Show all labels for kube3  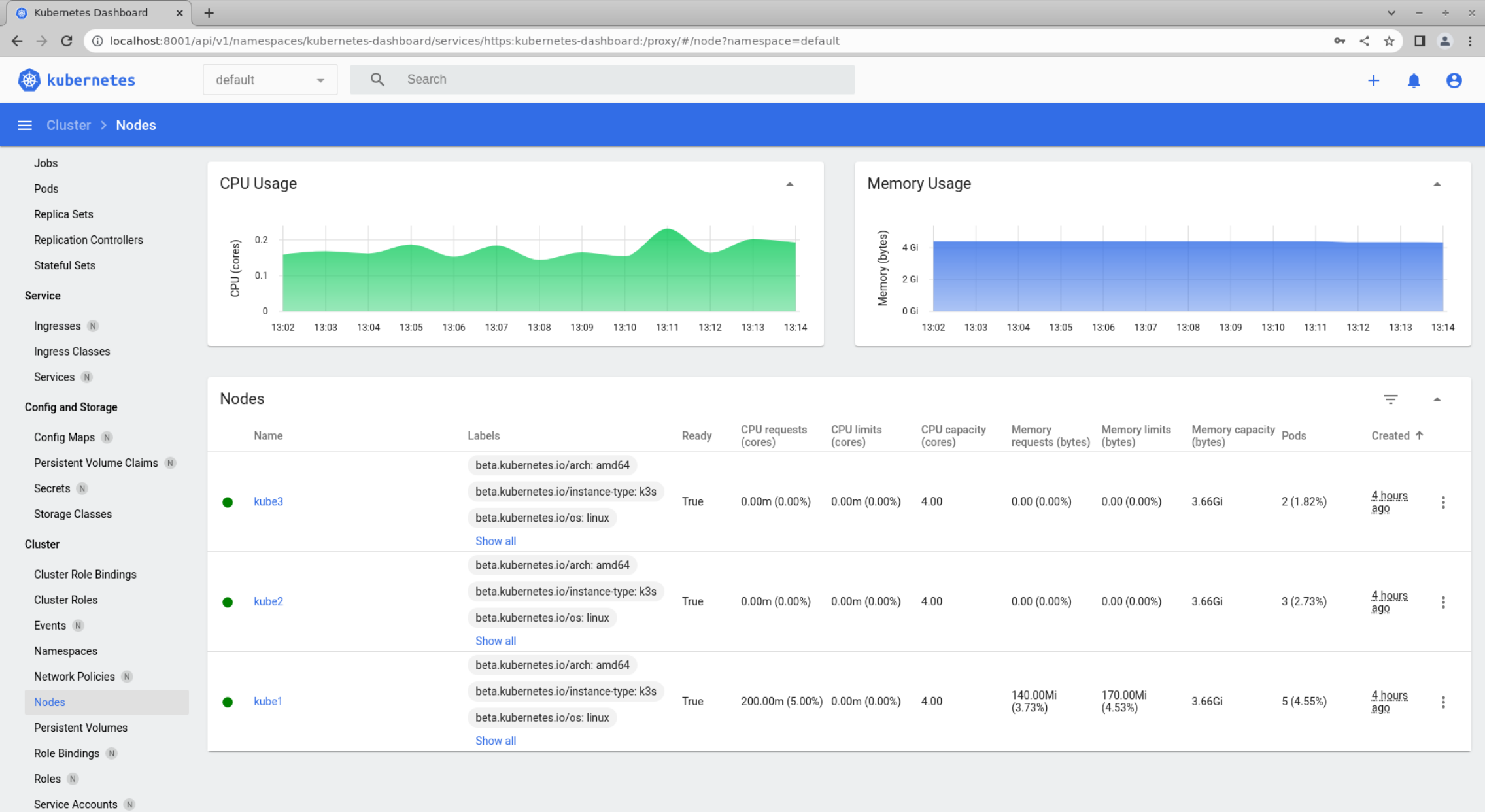[x=495, y=541]
